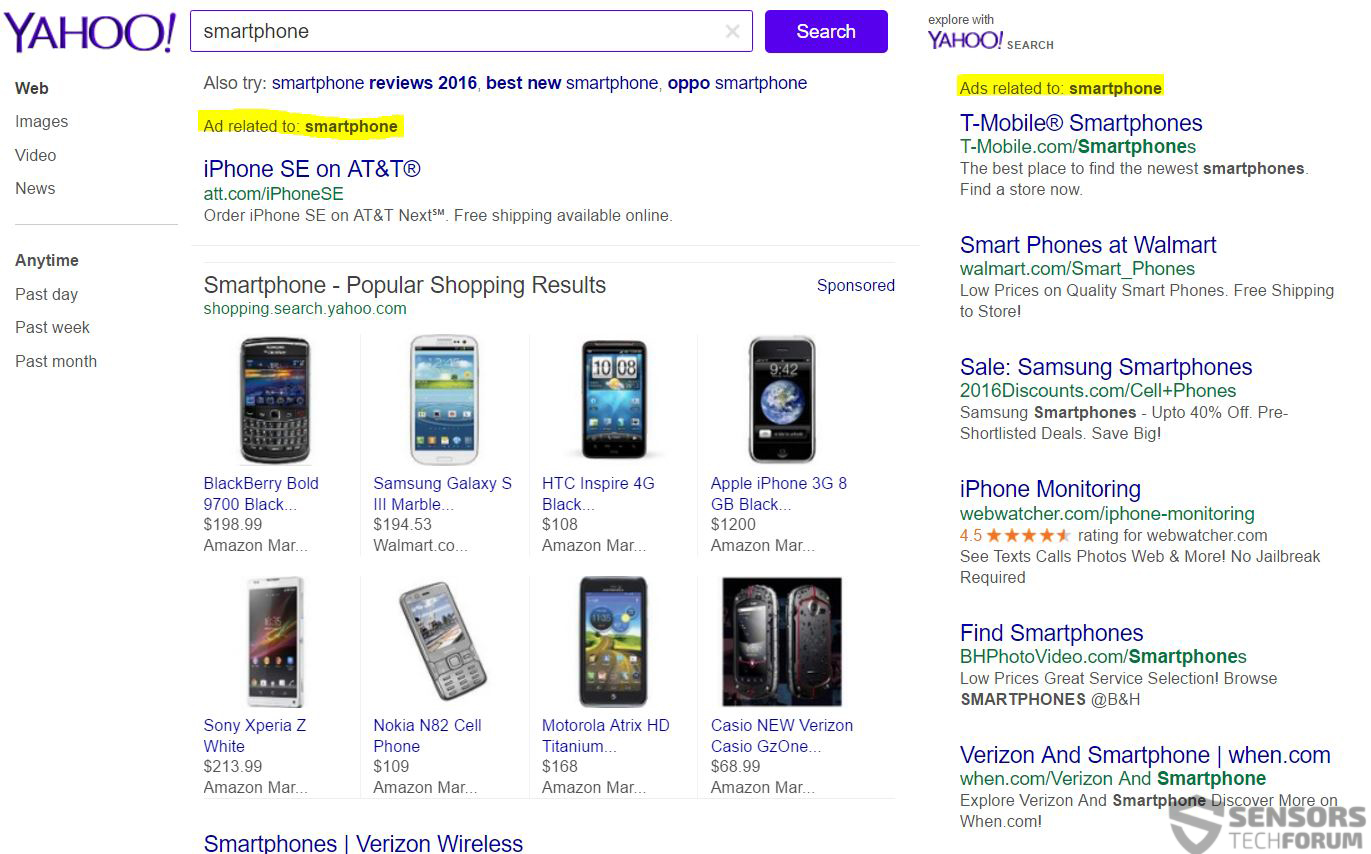Clear the search box with the X icon
The image size is (1371, 854).
(732, 31)
